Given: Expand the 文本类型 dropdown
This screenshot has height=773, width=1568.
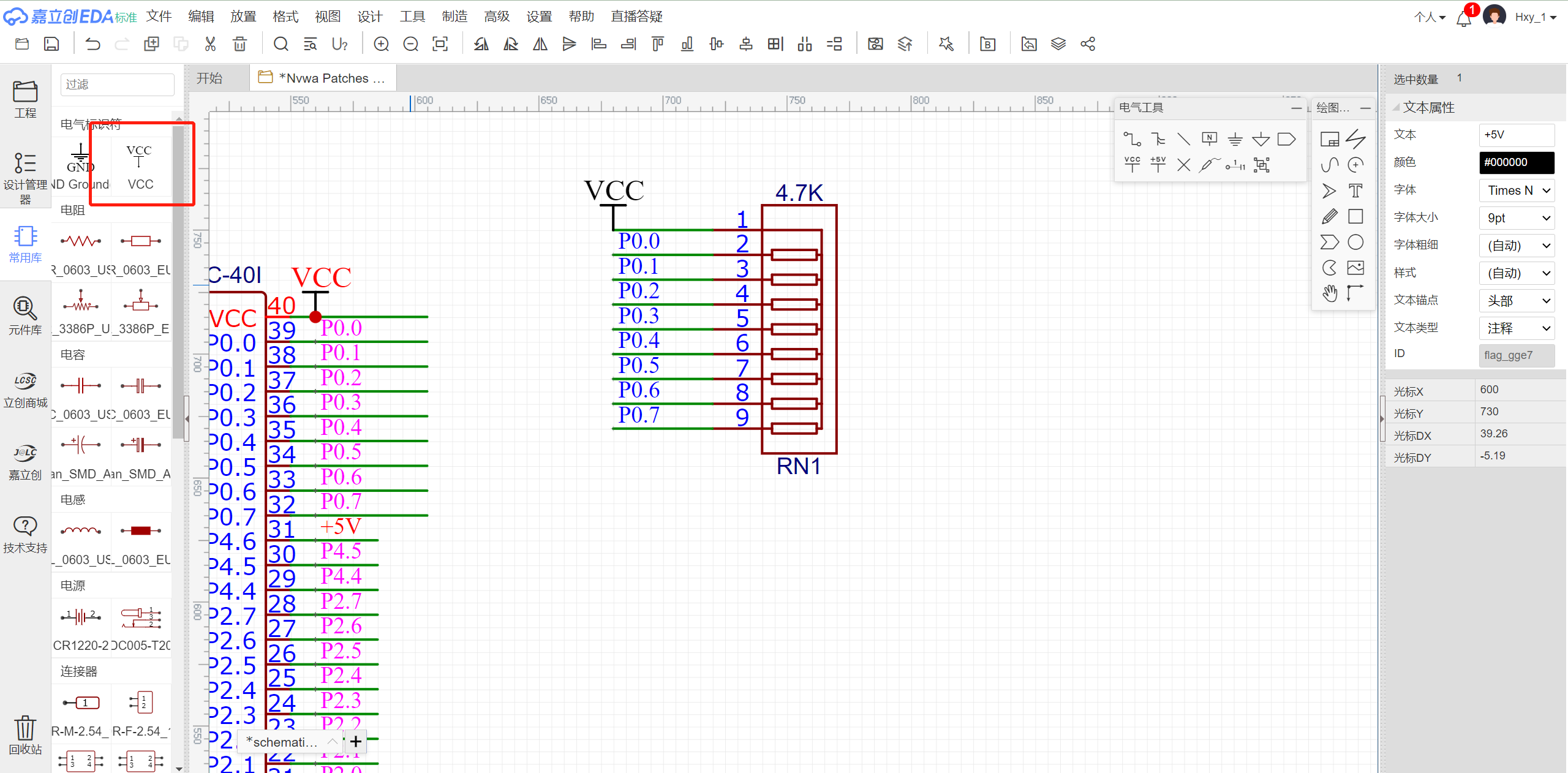Looking at the screenshot, I should click(x=1517, y=328).
